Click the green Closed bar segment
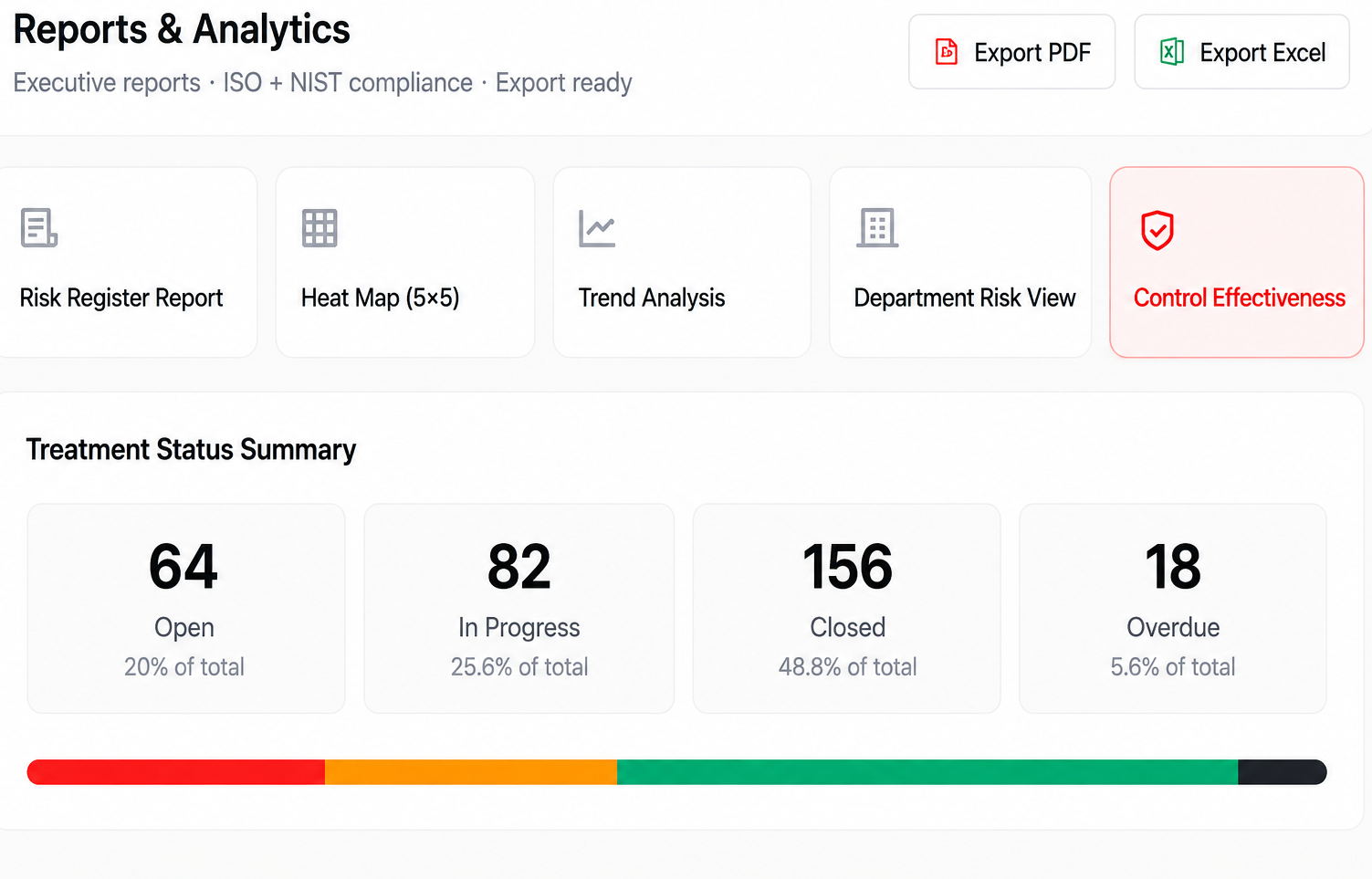Screen dimensions: 1372x879 927,772
